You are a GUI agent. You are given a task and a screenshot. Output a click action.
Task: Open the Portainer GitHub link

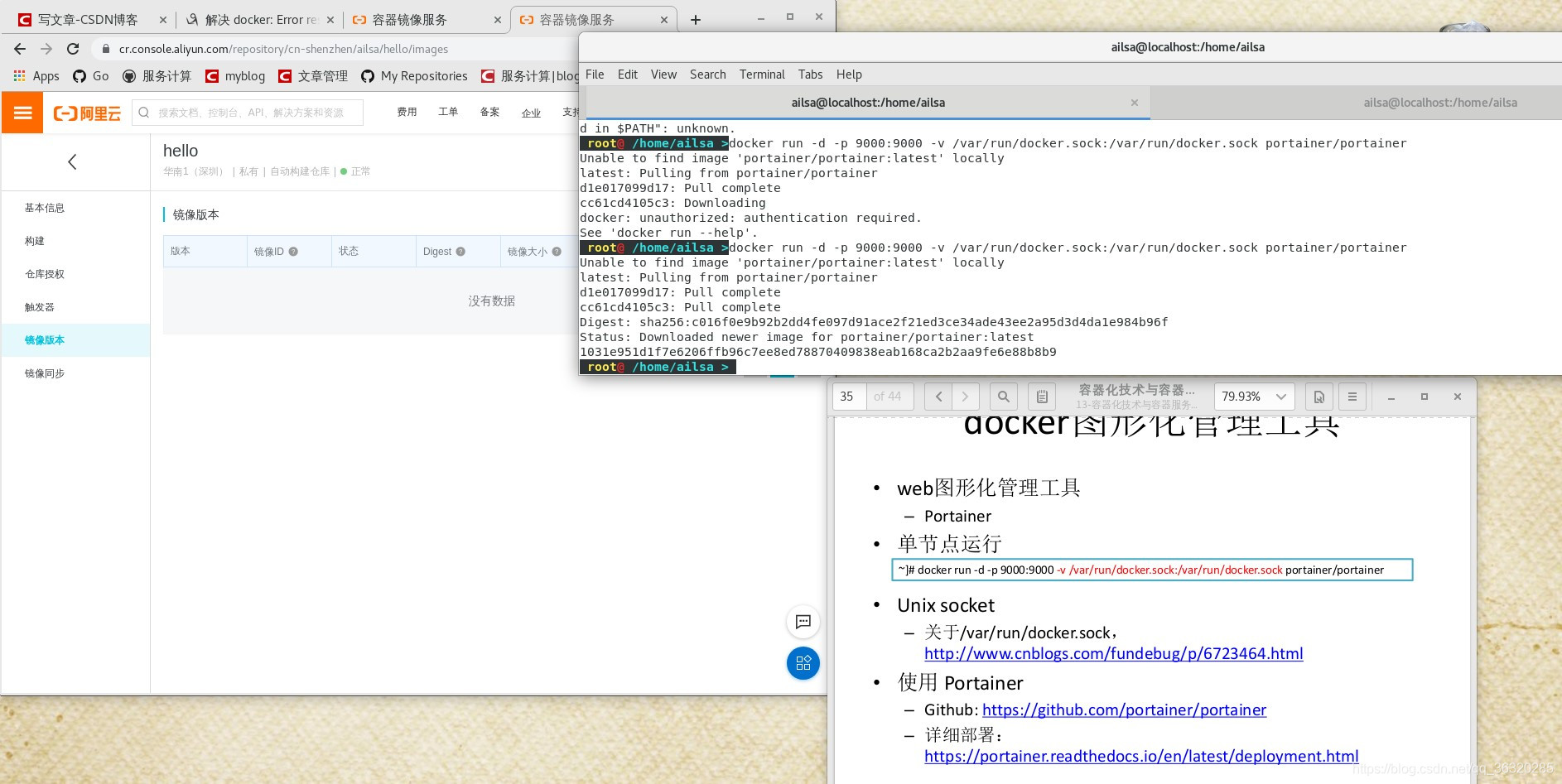1124,710
